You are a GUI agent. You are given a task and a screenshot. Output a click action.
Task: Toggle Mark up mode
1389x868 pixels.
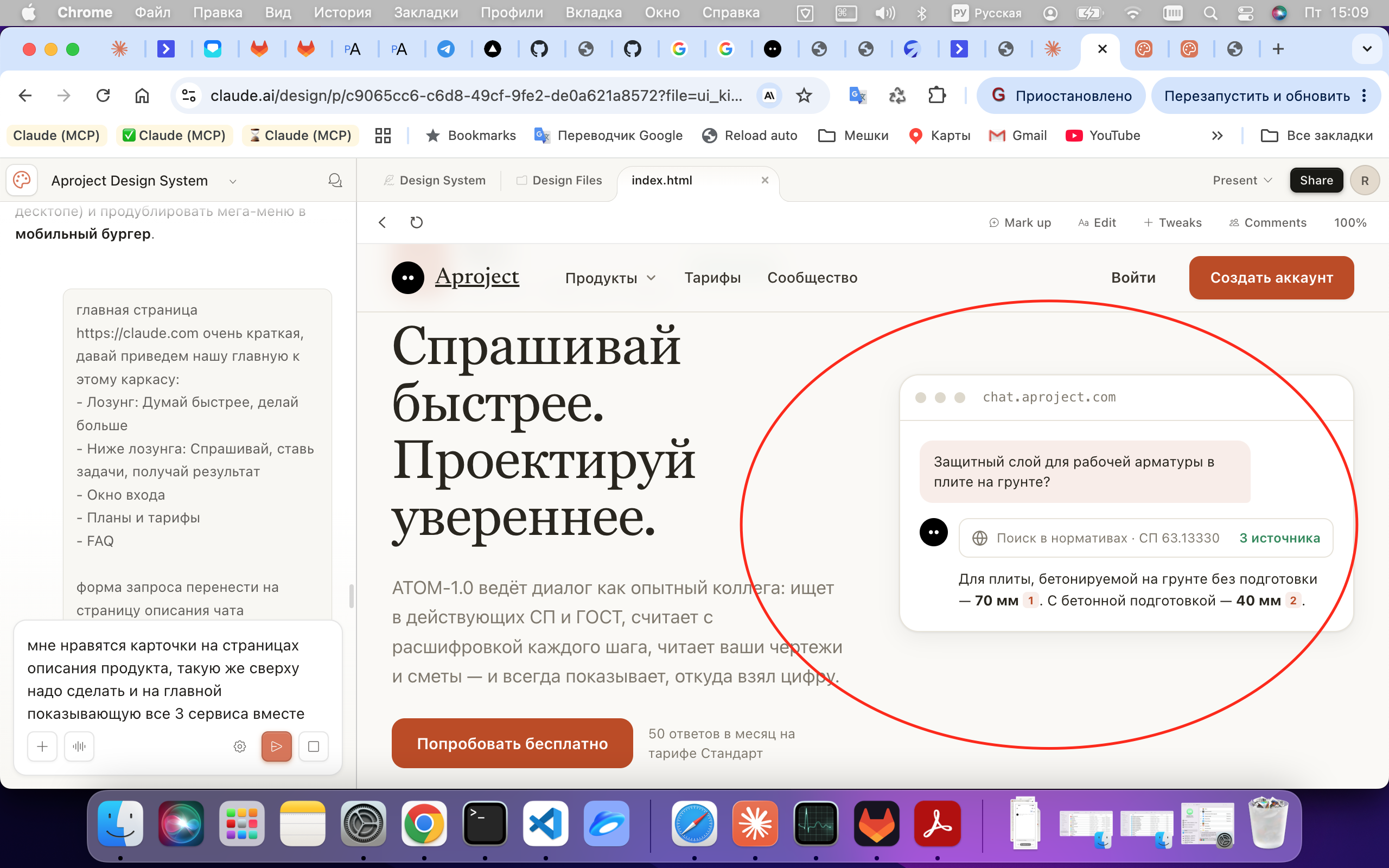coord(1020,222)
